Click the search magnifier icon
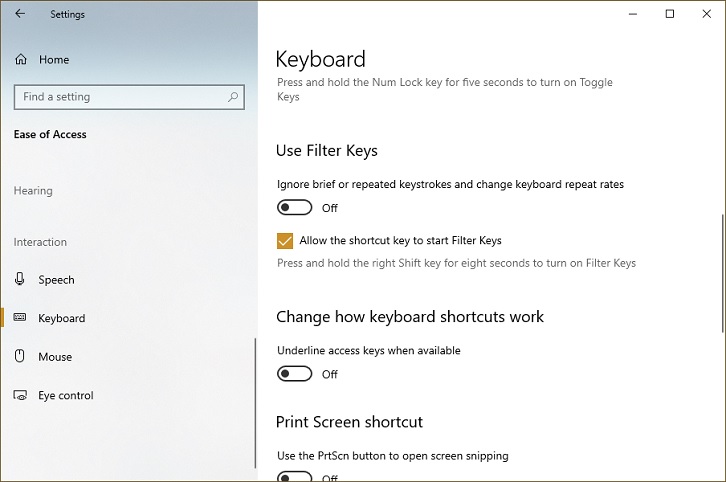Image resolution: width=726 pixels, height=482 pixels. pyautogui.click(x=234, y=97)
